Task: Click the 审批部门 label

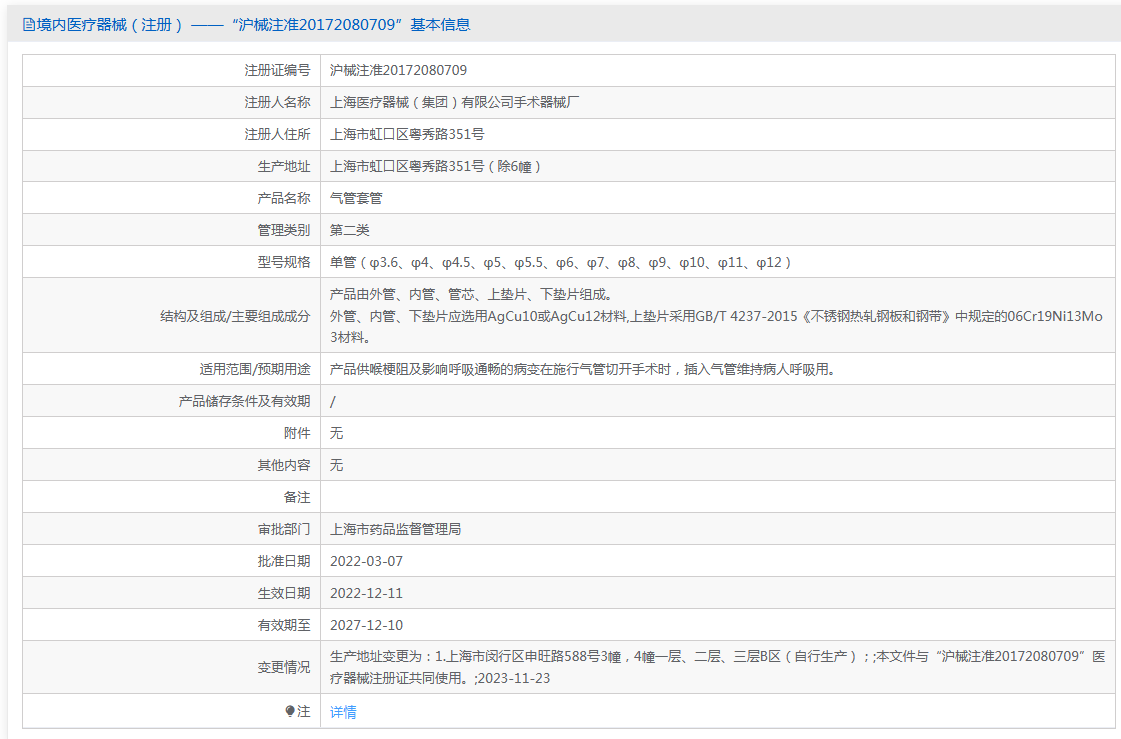Action: 284,530
